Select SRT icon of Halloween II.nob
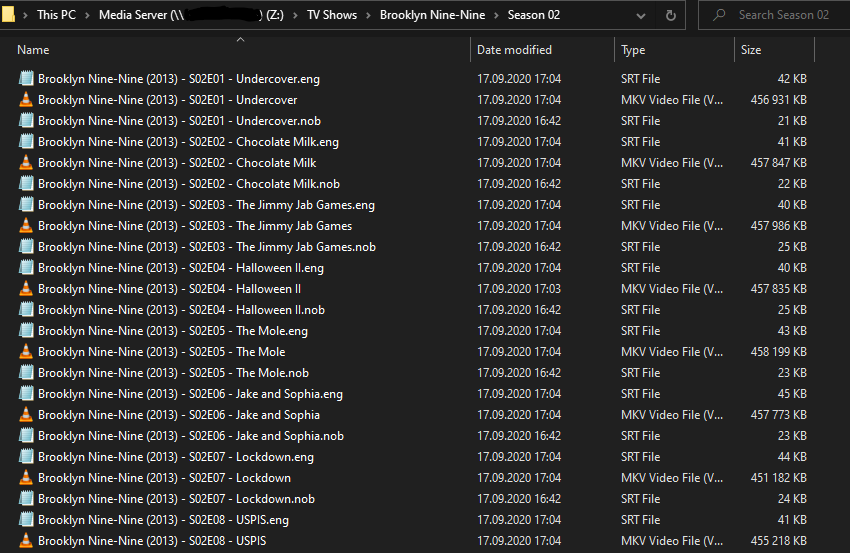Viewport: 850px width, 553px height. [25, 310]
